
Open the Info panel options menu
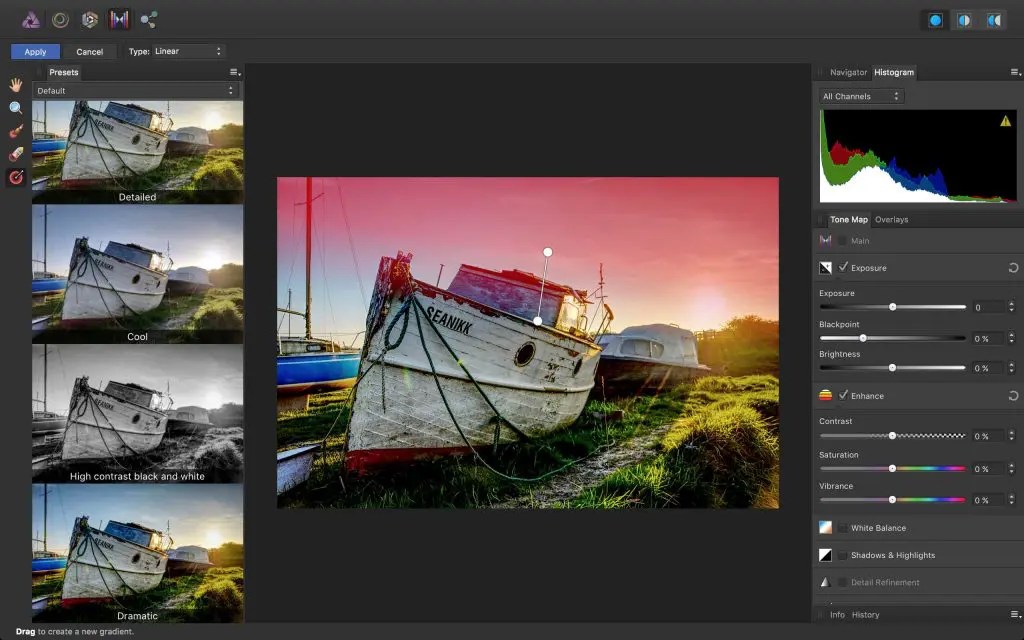click(x=1015, y=615)
